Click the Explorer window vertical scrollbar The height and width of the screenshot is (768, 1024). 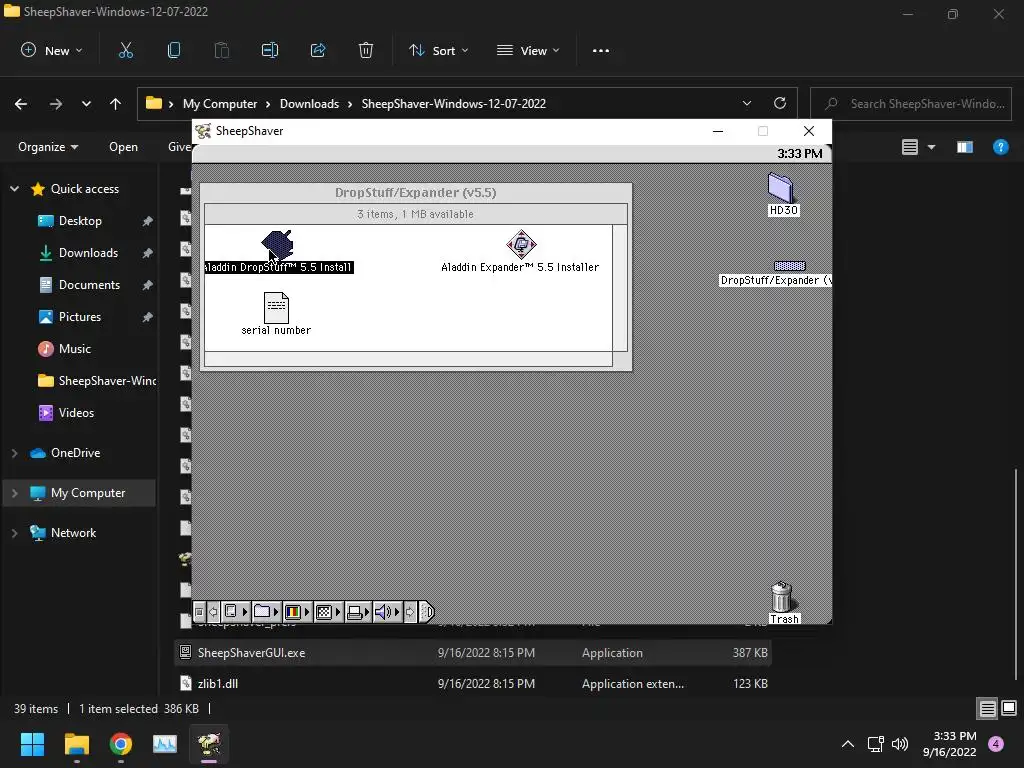(x=1015, y=573)
